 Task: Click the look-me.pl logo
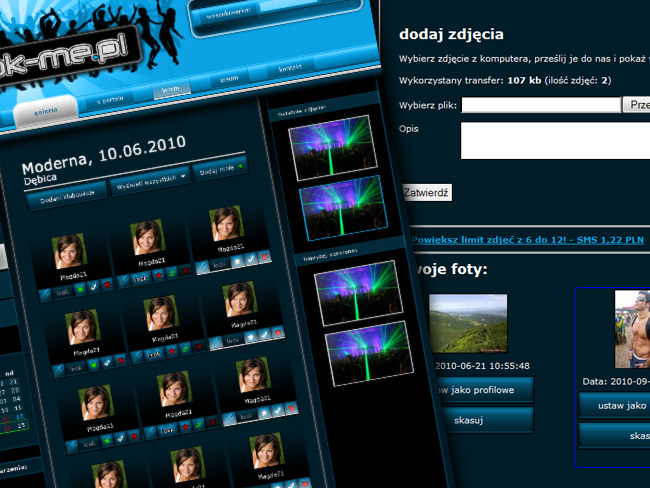(68, 56)
